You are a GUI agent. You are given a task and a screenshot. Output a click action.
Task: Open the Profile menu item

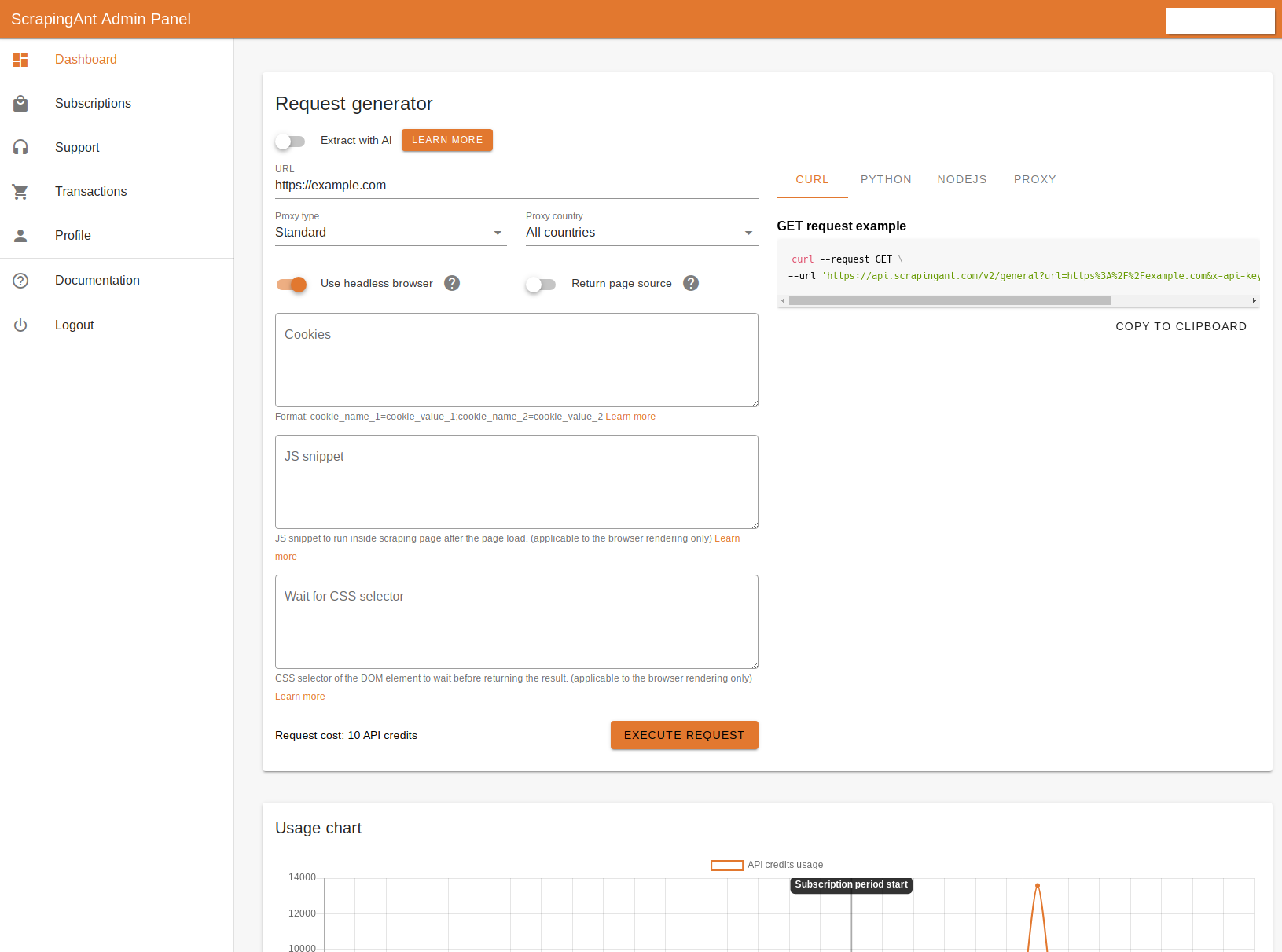(117, 236)
